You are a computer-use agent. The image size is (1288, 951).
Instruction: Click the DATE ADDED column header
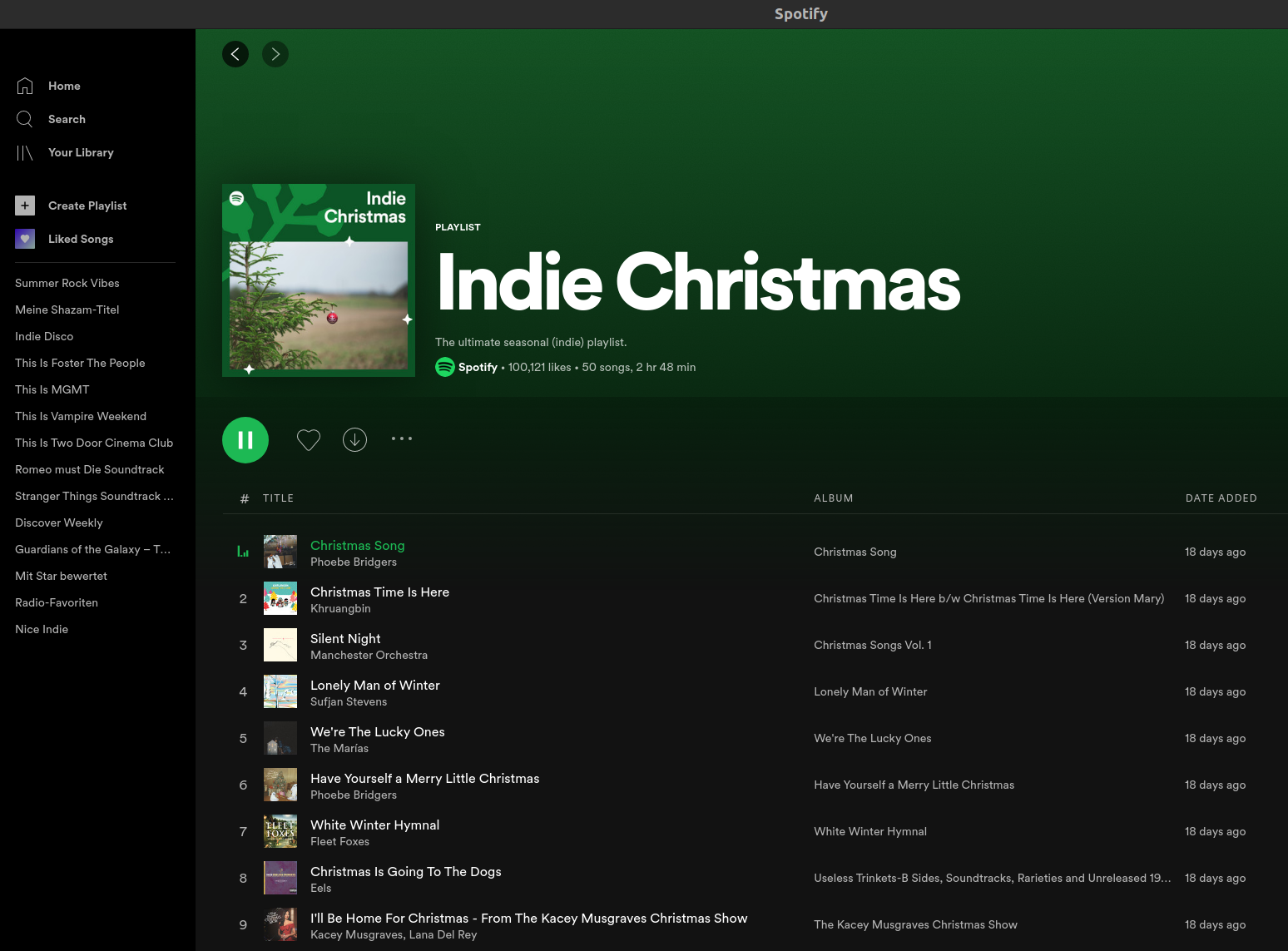click(x=1221, y=498)
